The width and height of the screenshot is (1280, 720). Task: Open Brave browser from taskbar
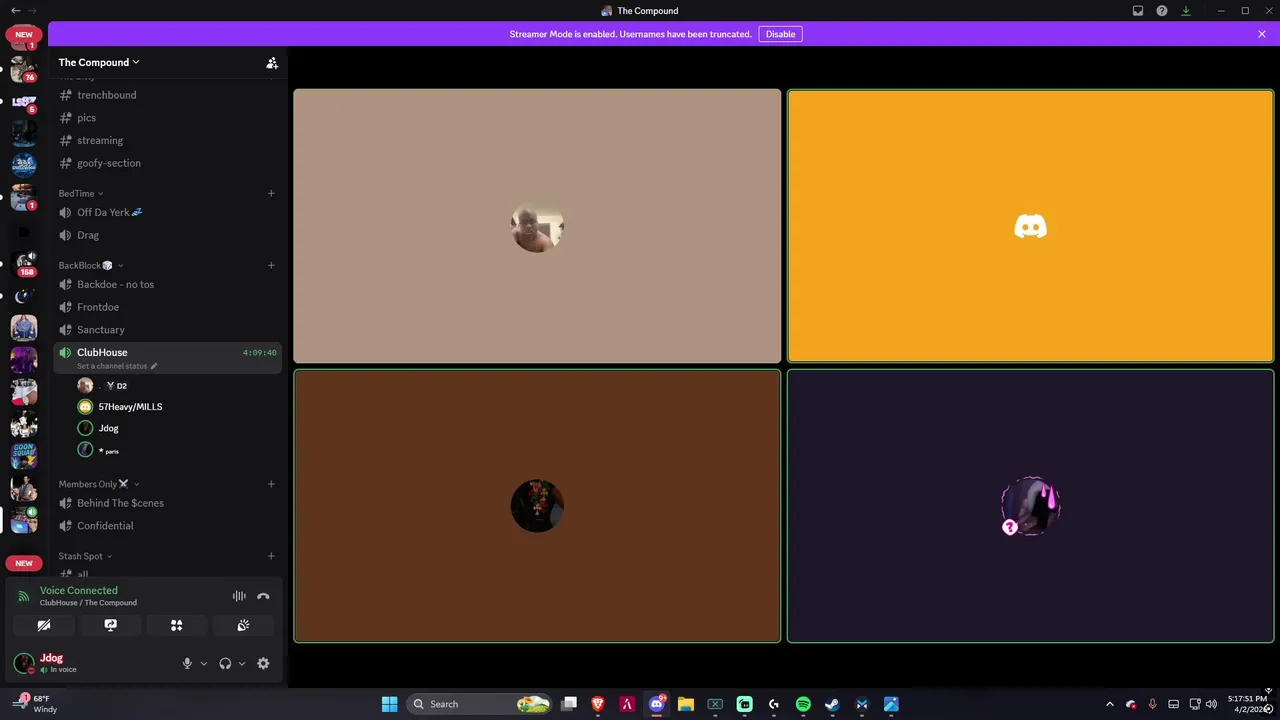598,704
